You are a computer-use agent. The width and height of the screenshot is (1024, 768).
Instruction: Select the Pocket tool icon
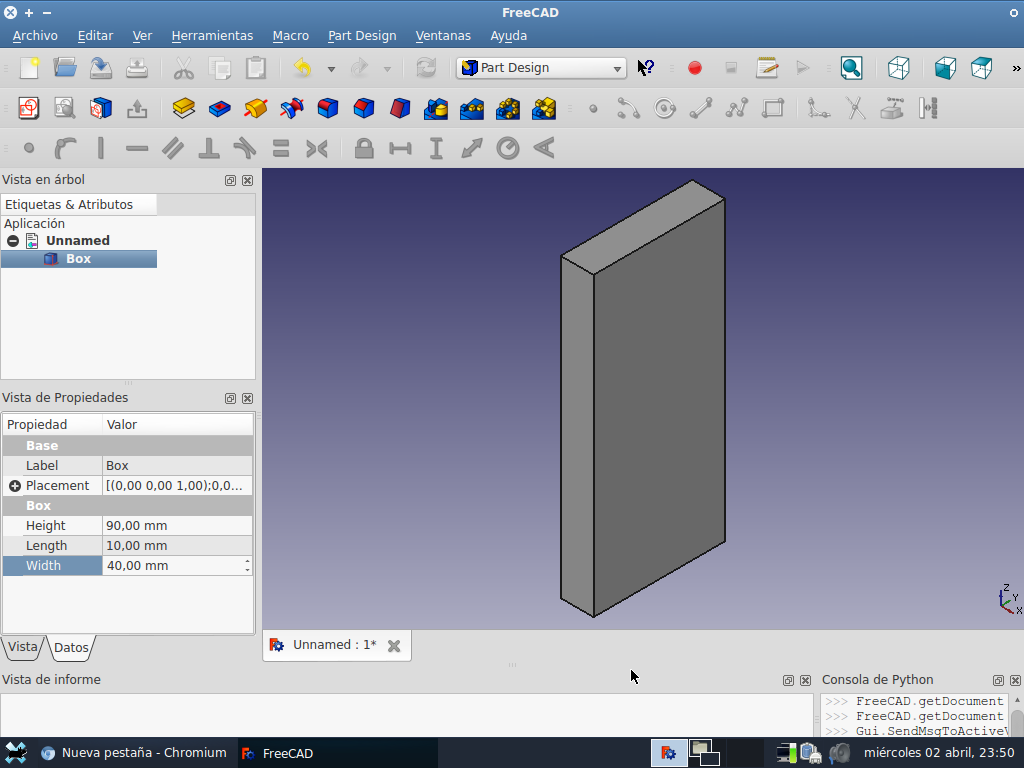point(219,108)
